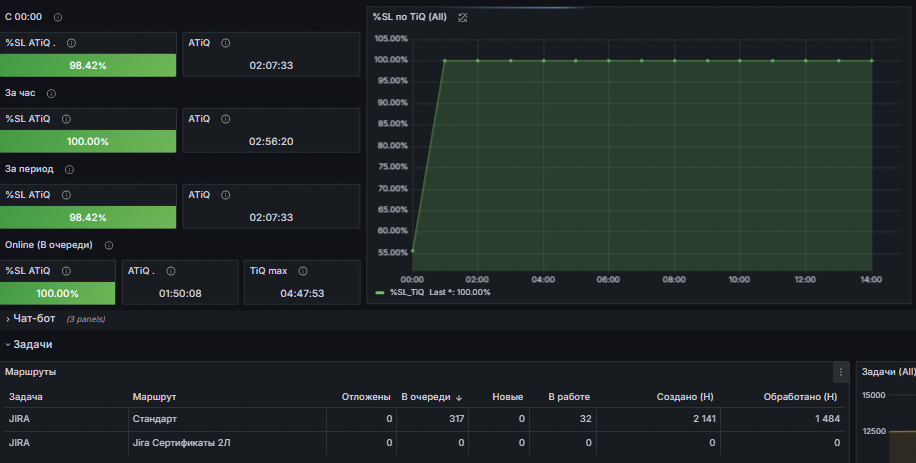
Task: Sort by the Новые column header
Action: [508, 397]
